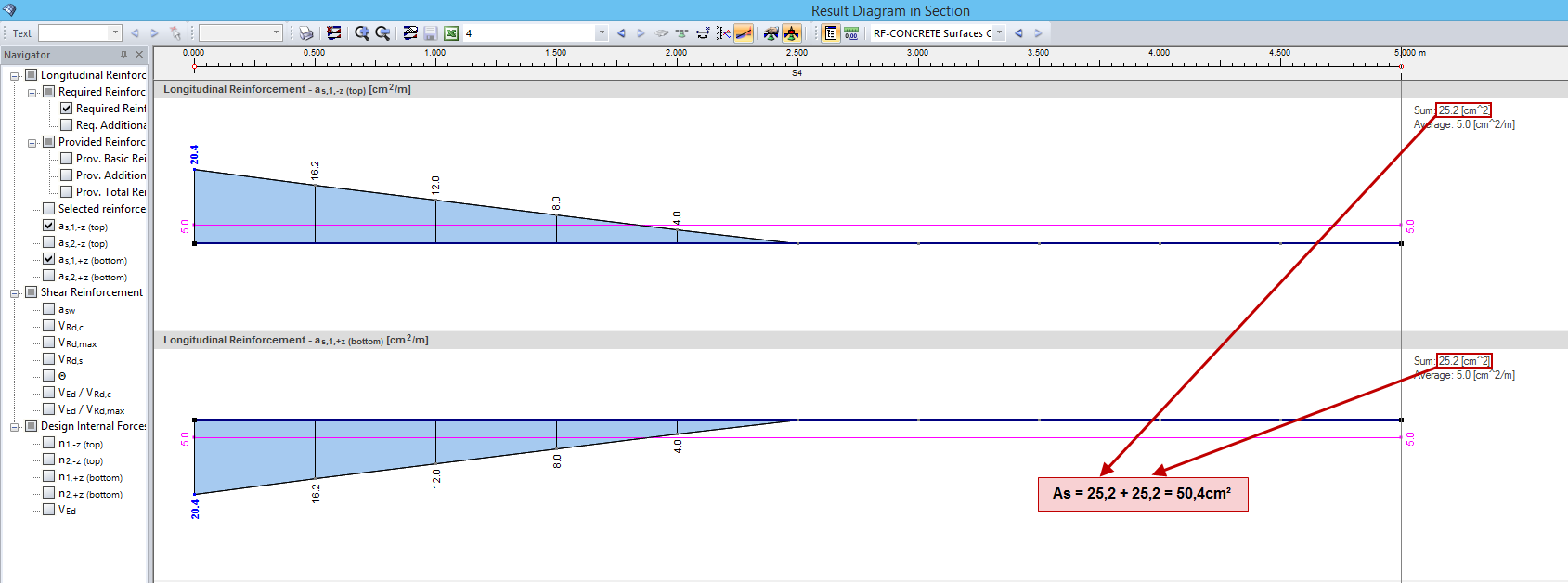Click the gray surface icon in toolbar
1568x583 pixels.
[x=662, y=33]
